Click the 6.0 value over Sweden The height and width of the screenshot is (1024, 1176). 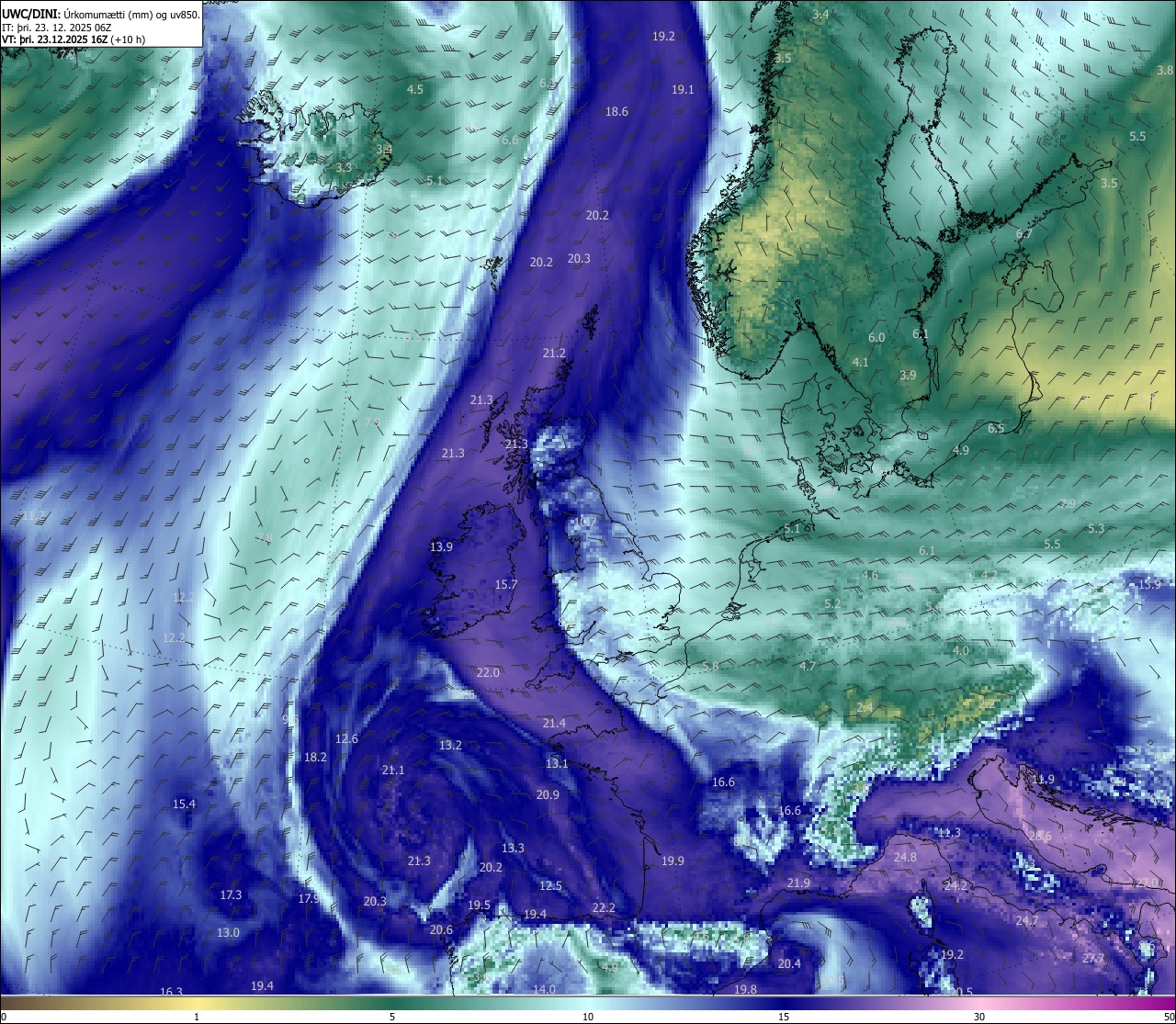tap(876, 338)
